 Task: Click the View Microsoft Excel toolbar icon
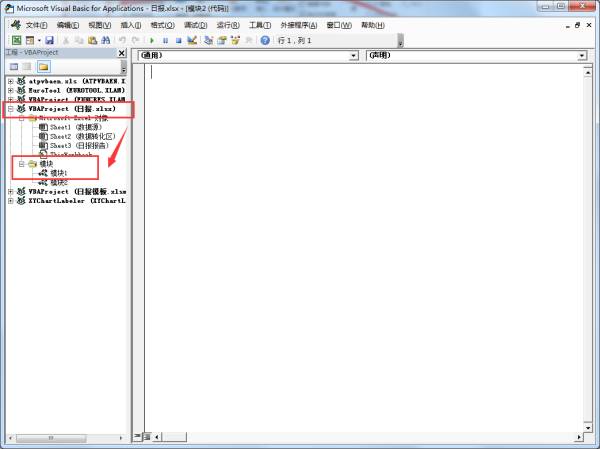tap(16, 40)
